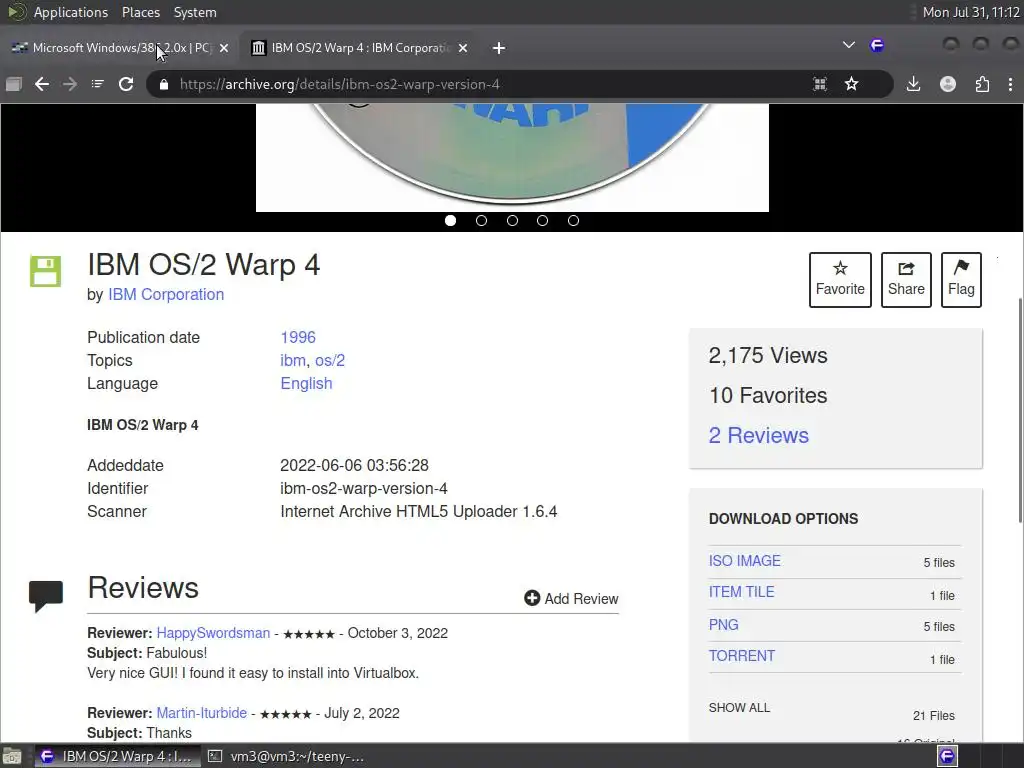Click the green floppy disk software icon
The width and height of the screenshot is (1024, 768).
tap(45, 271)
